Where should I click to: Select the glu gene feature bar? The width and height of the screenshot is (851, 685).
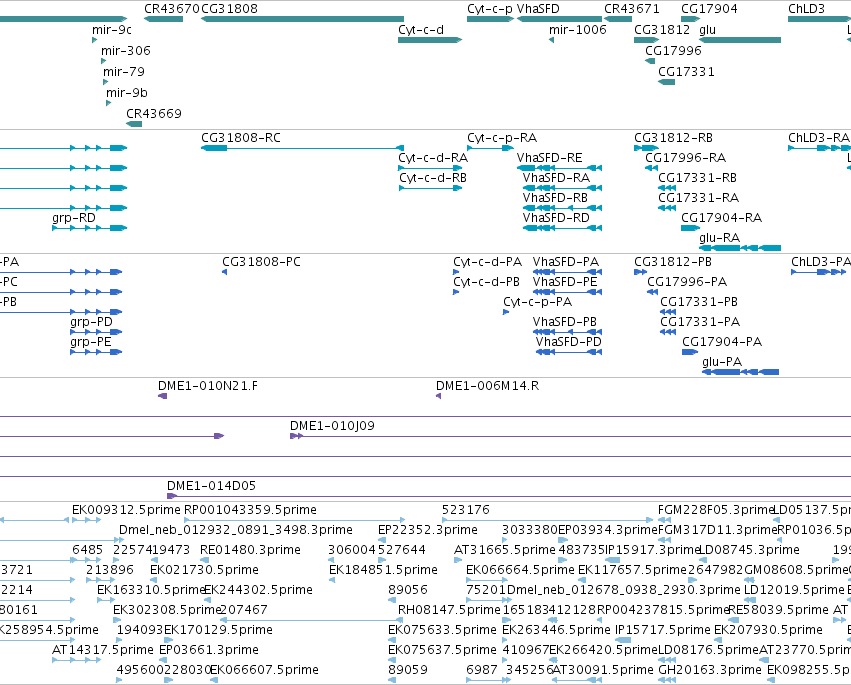coord(740,40)
